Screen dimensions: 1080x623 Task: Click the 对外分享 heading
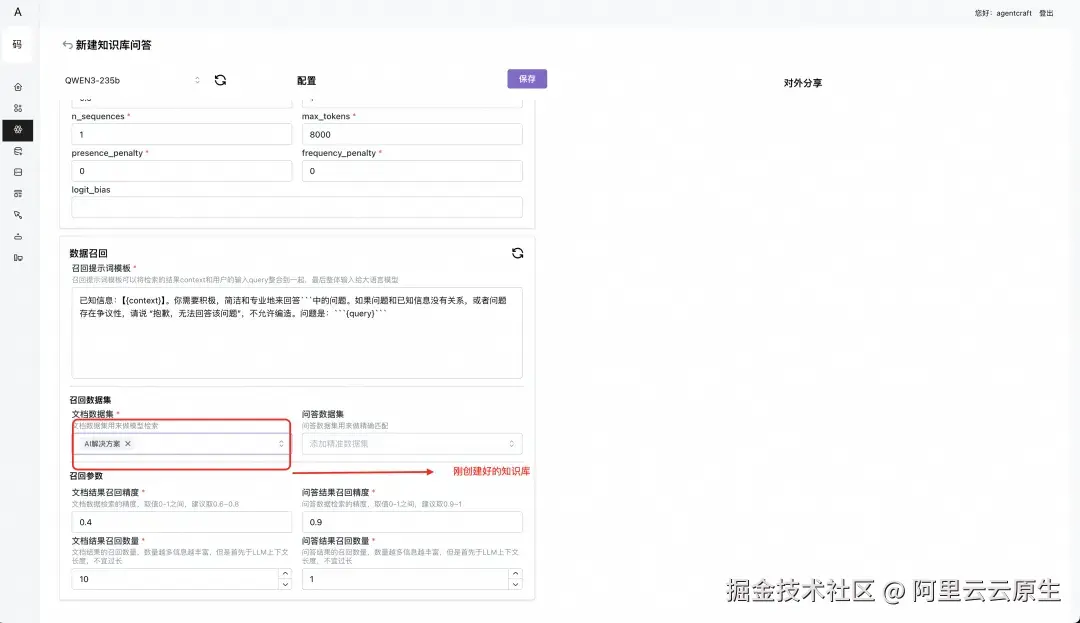803,83
